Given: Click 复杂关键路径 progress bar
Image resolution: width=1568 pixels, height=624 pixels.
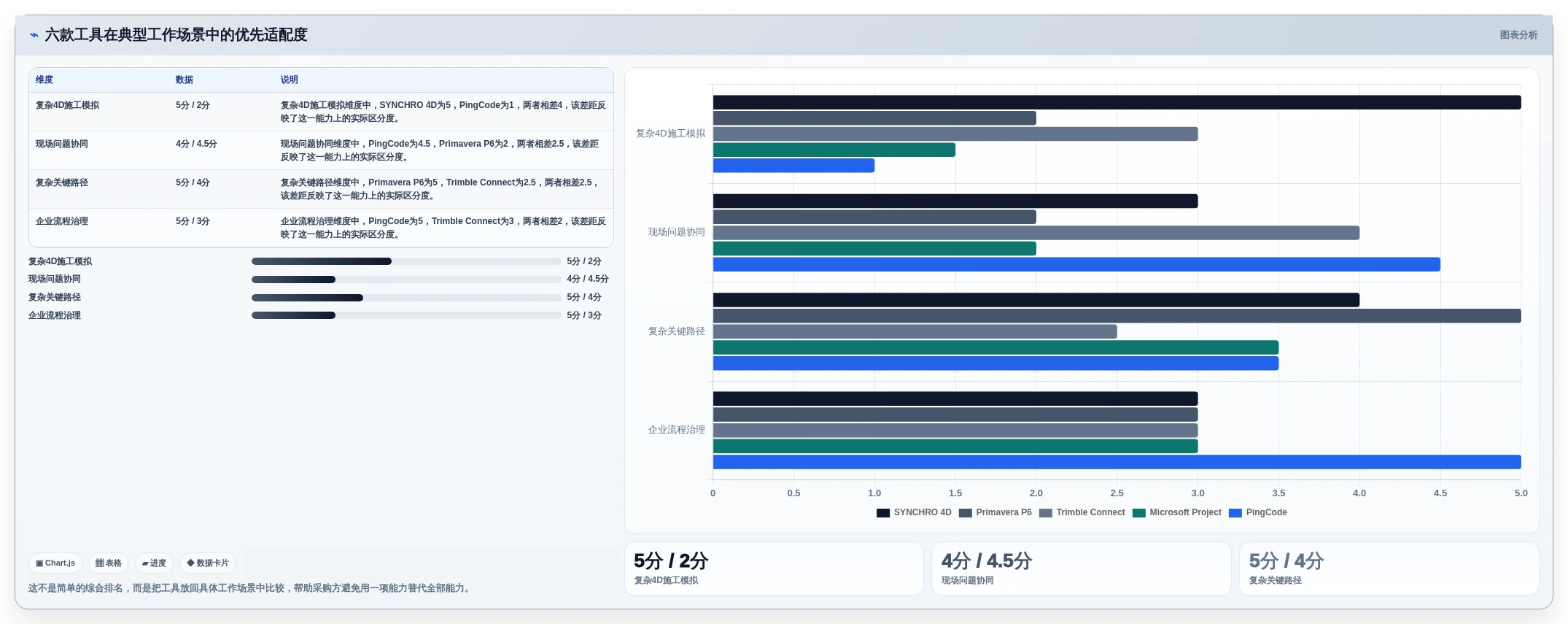Looking at the screenshot, I should [406, 298].
